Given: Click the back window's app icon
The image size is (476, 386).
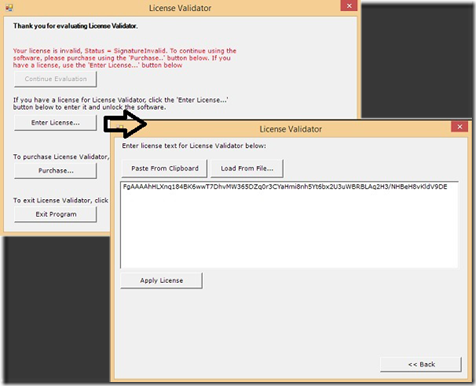Looking at the screenshot, I should (9, 8).
